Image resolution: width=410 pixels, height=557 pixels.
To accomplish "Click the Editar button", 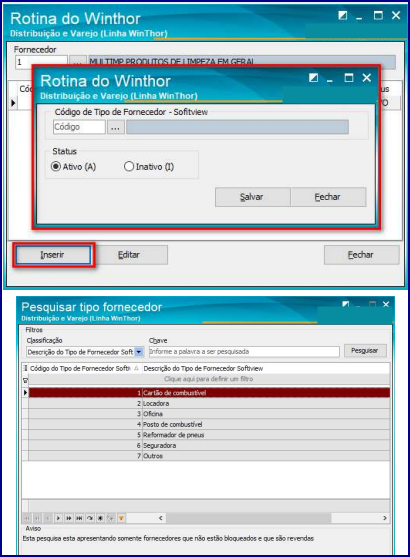I will [129, 255].
